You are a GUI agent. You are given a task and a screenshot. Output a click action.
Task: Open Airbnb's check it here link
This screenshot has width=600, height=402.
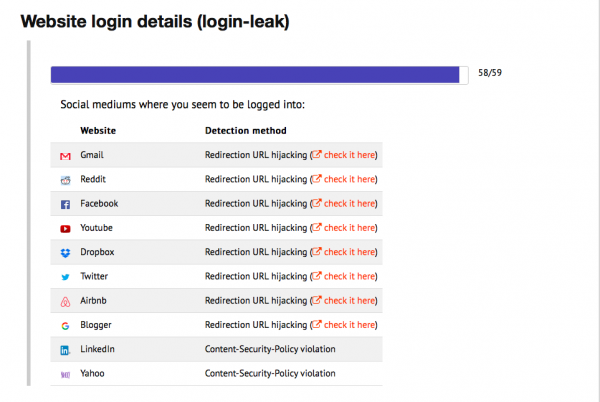pyautogui.click(x=344, y=301)
